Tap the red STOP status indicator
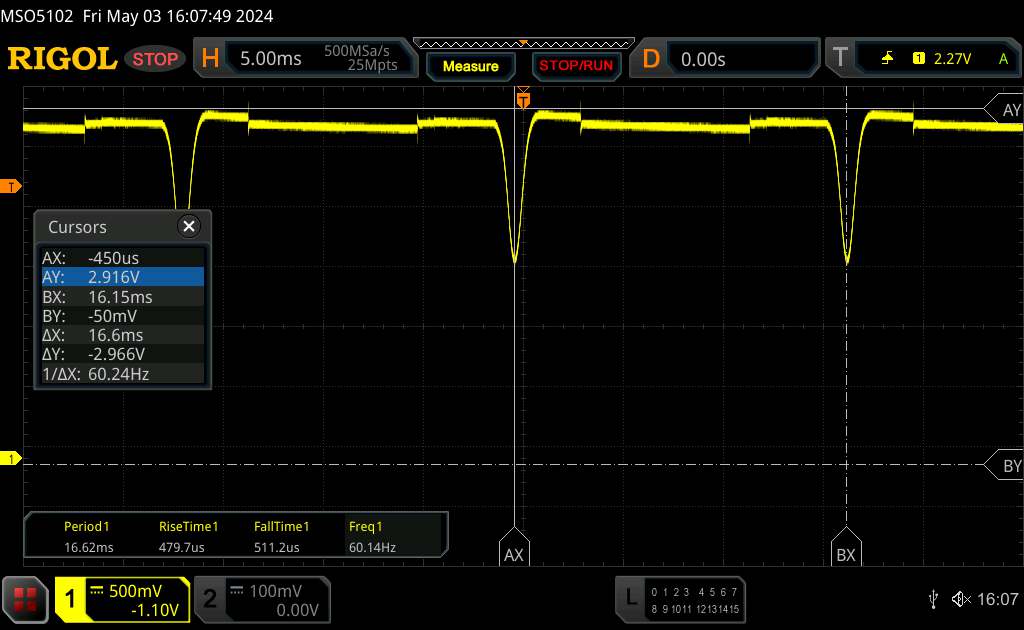 point(155,59)
